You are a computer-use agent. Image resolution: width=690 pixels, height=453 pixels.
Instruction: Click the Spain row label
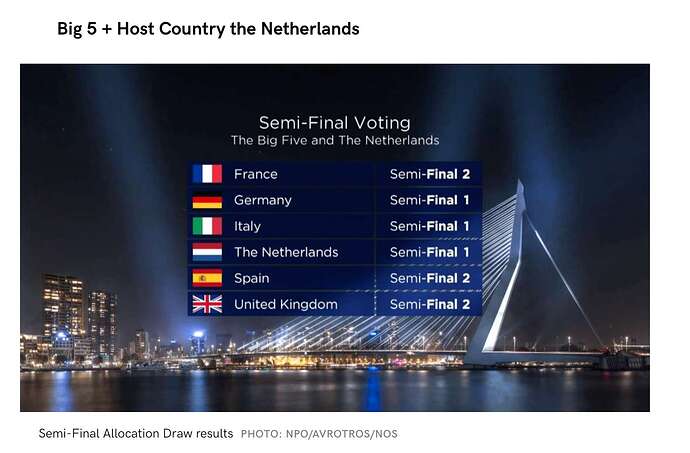(252, 279)
